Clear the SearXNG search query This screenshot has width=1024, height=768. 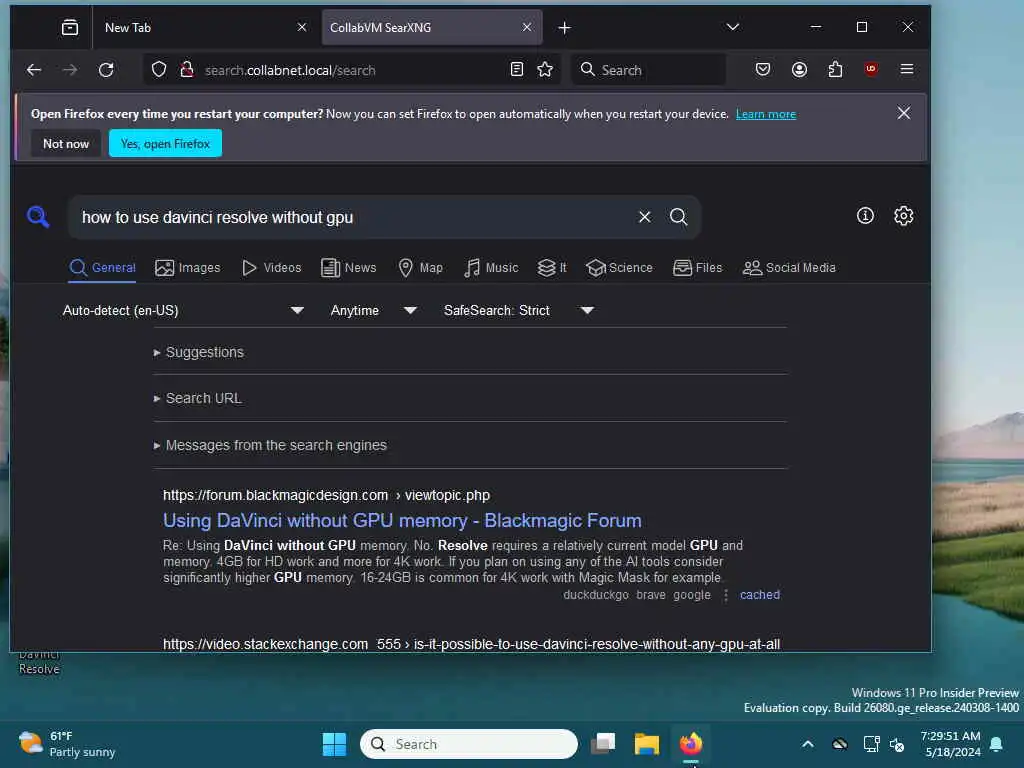(x=645, y=217)
